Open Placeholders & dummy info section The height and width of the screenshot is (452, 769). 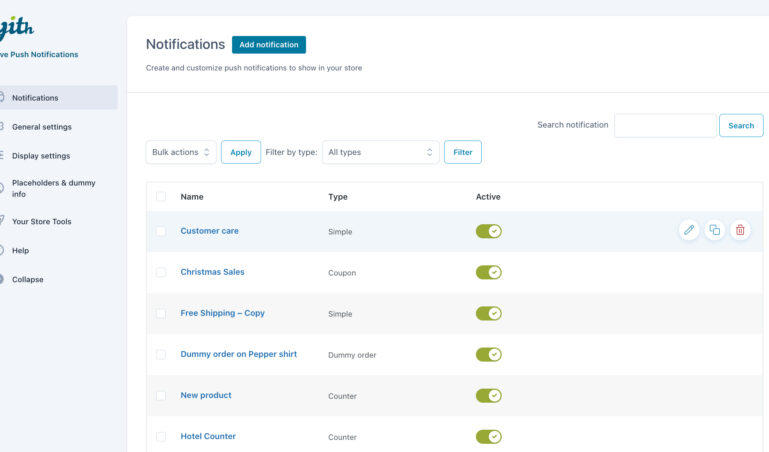click(53, 188)
